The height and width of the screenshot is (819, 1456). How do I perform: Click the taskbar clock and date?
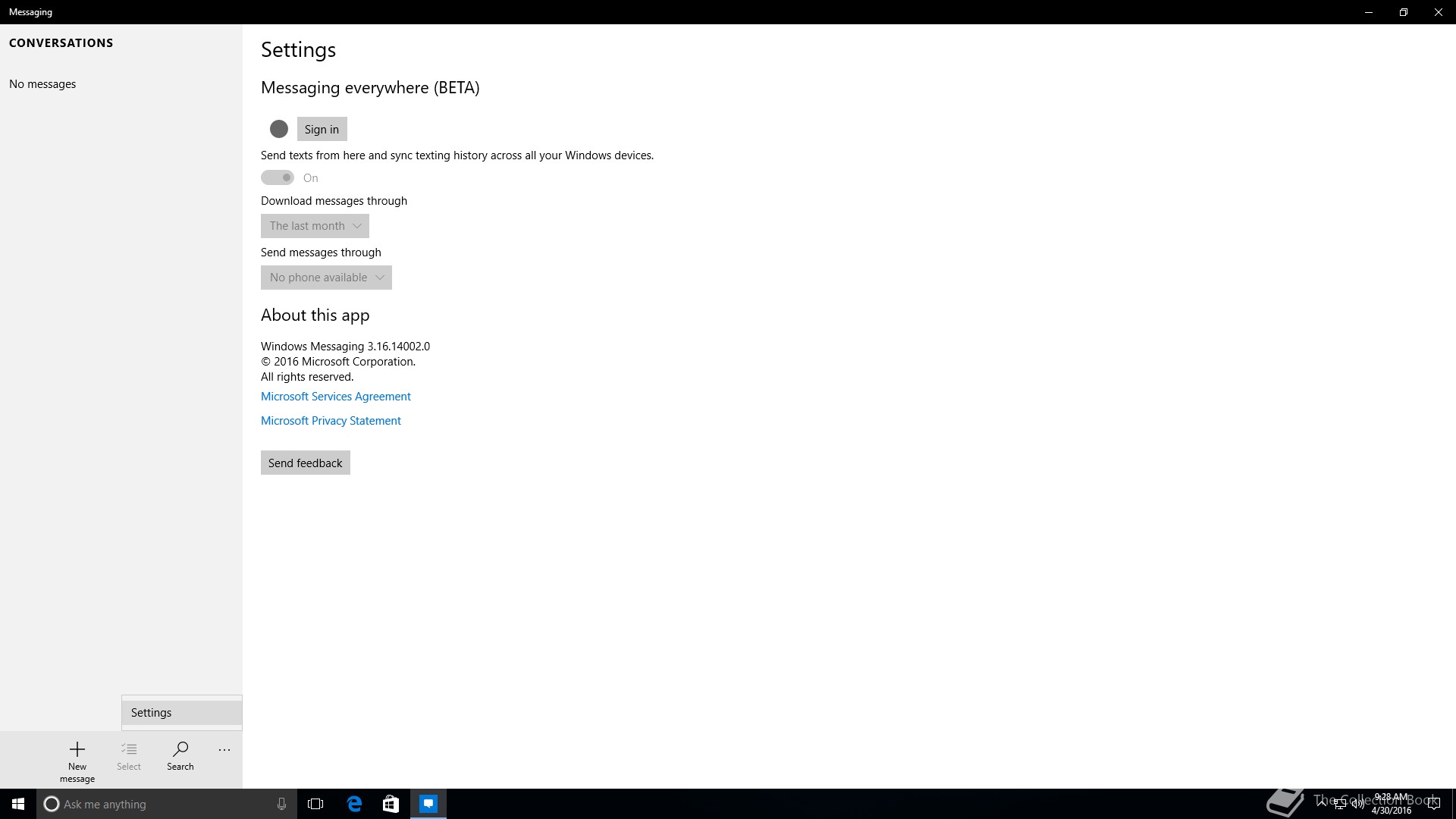point(1392,804)
